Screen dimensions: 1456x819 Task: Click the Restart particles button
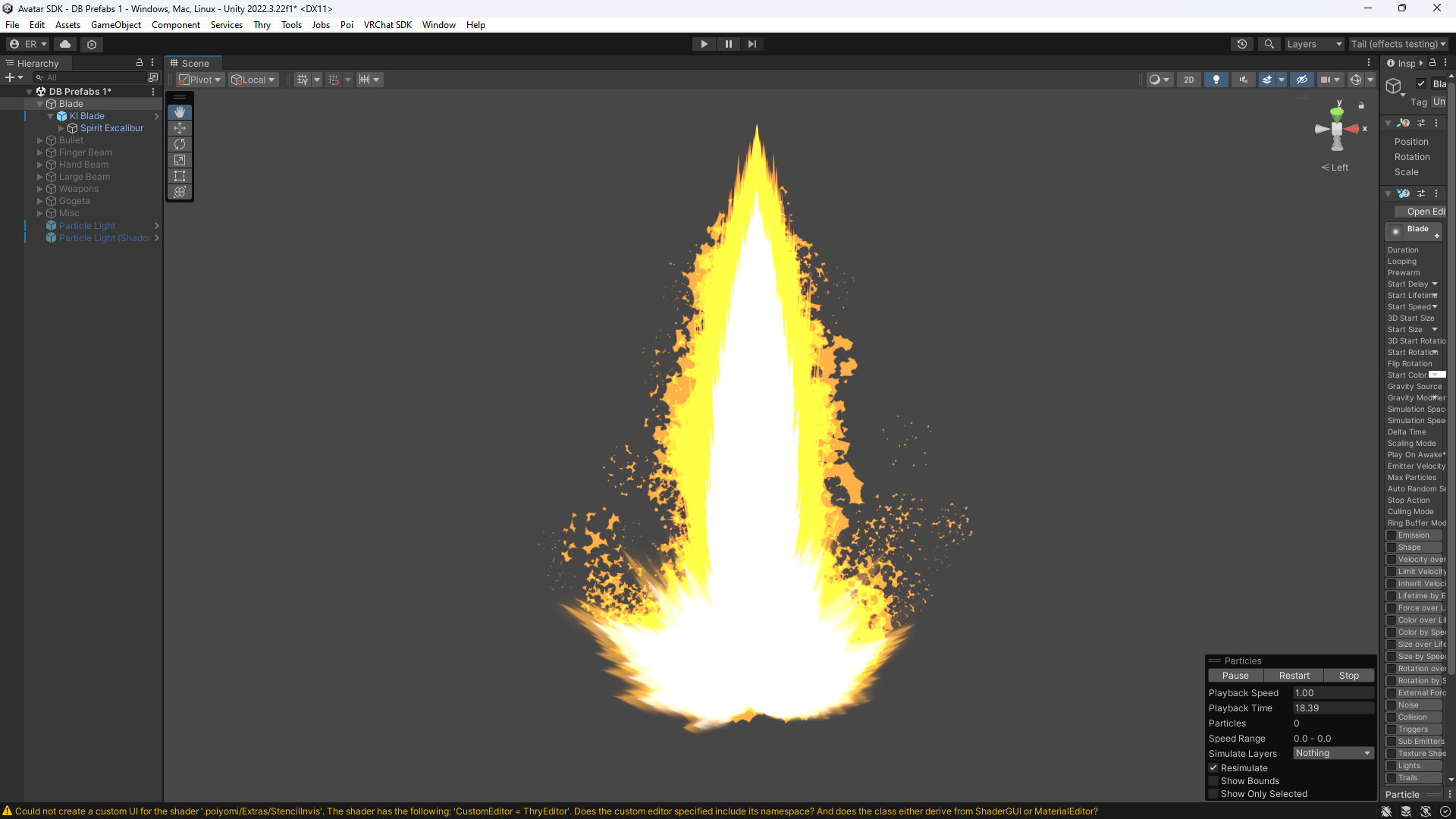(x=1294, y=676)
